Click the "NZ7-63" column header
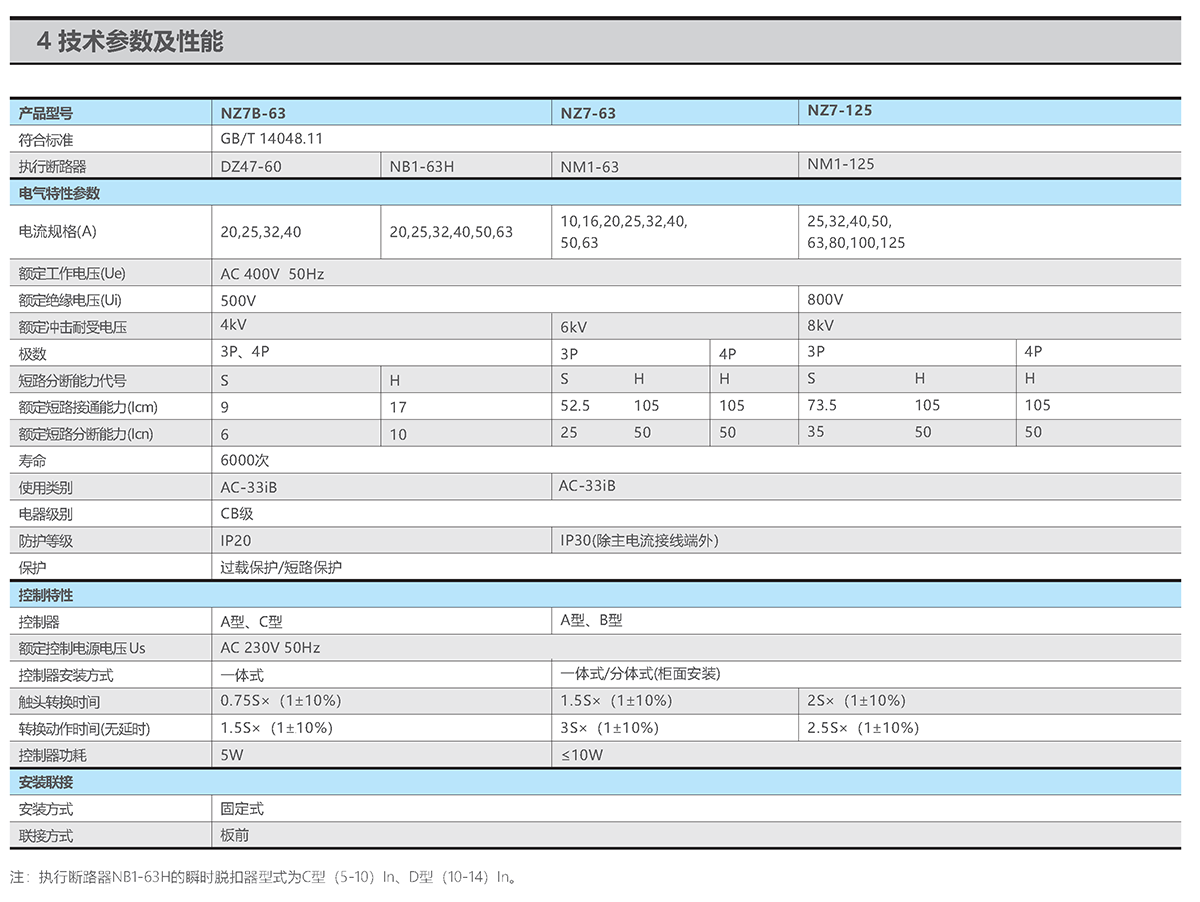The width and height of the screenshot is (1200, 902). coord(588,113)
